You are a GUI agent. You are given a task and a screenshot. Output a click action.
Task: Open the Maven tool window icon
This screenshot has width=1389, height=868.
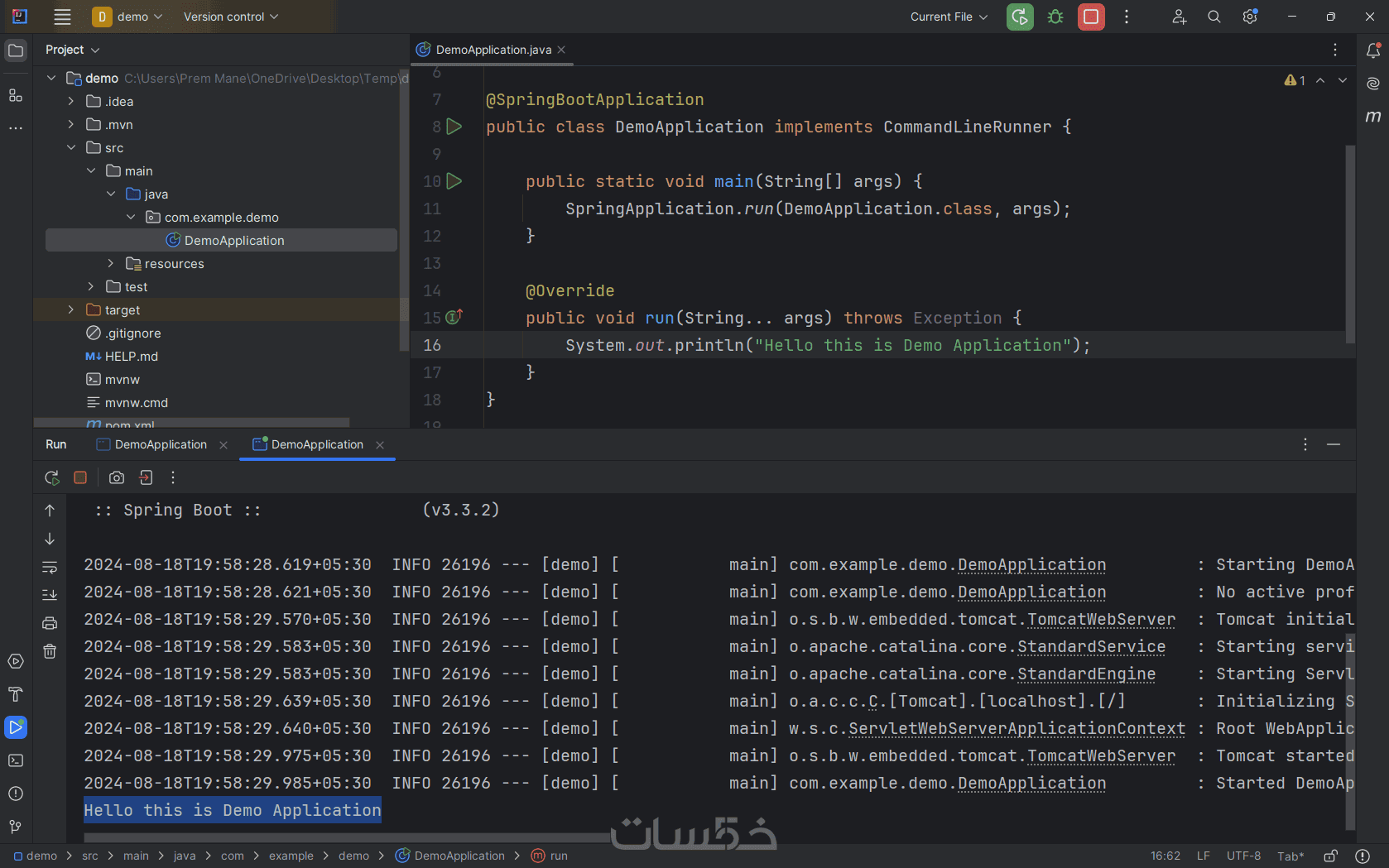pyautogui.click(x=1373, y=117)
